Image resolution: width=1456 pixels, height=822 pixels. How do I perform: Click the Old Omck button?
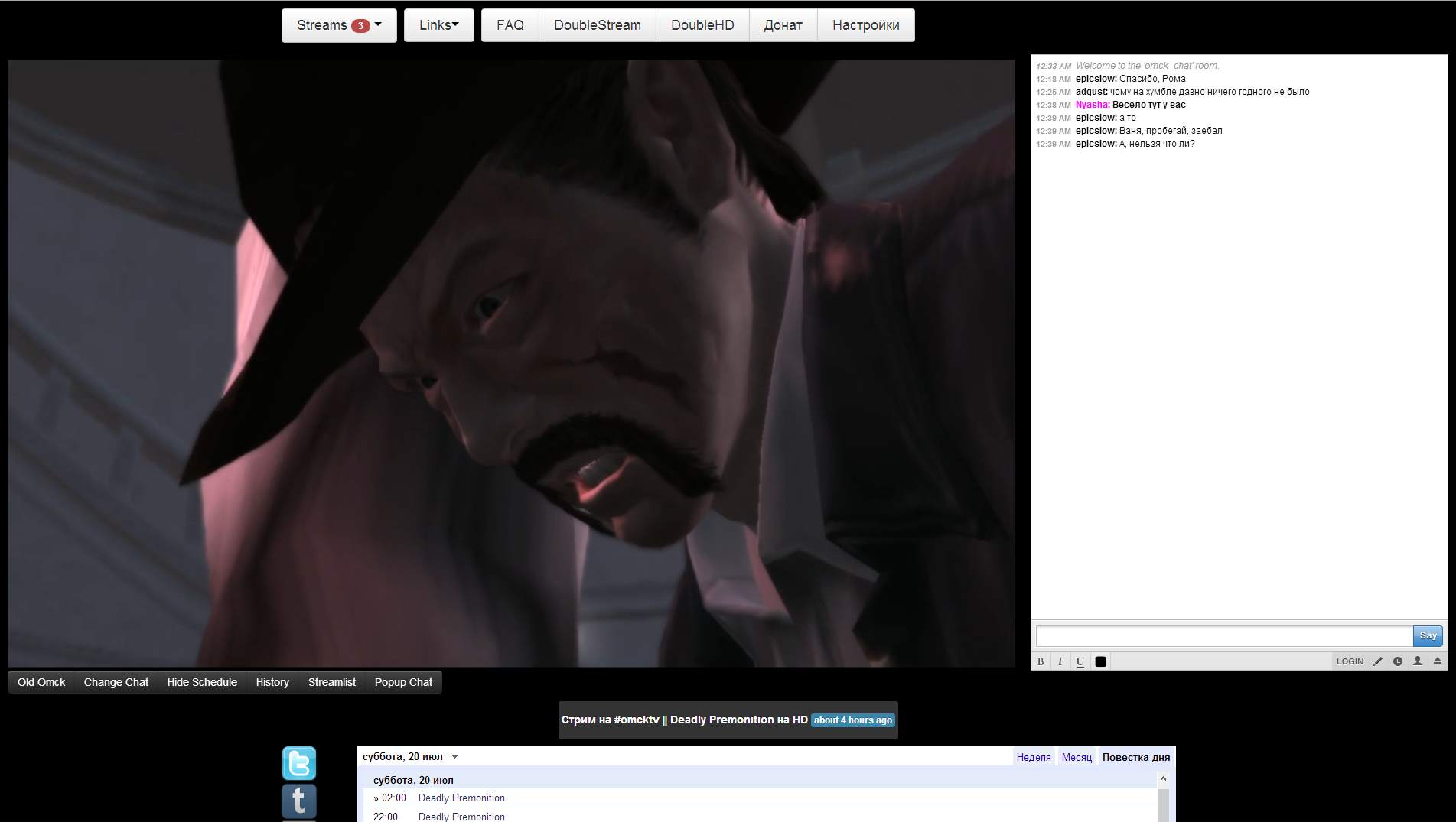[x=41, y=682]
